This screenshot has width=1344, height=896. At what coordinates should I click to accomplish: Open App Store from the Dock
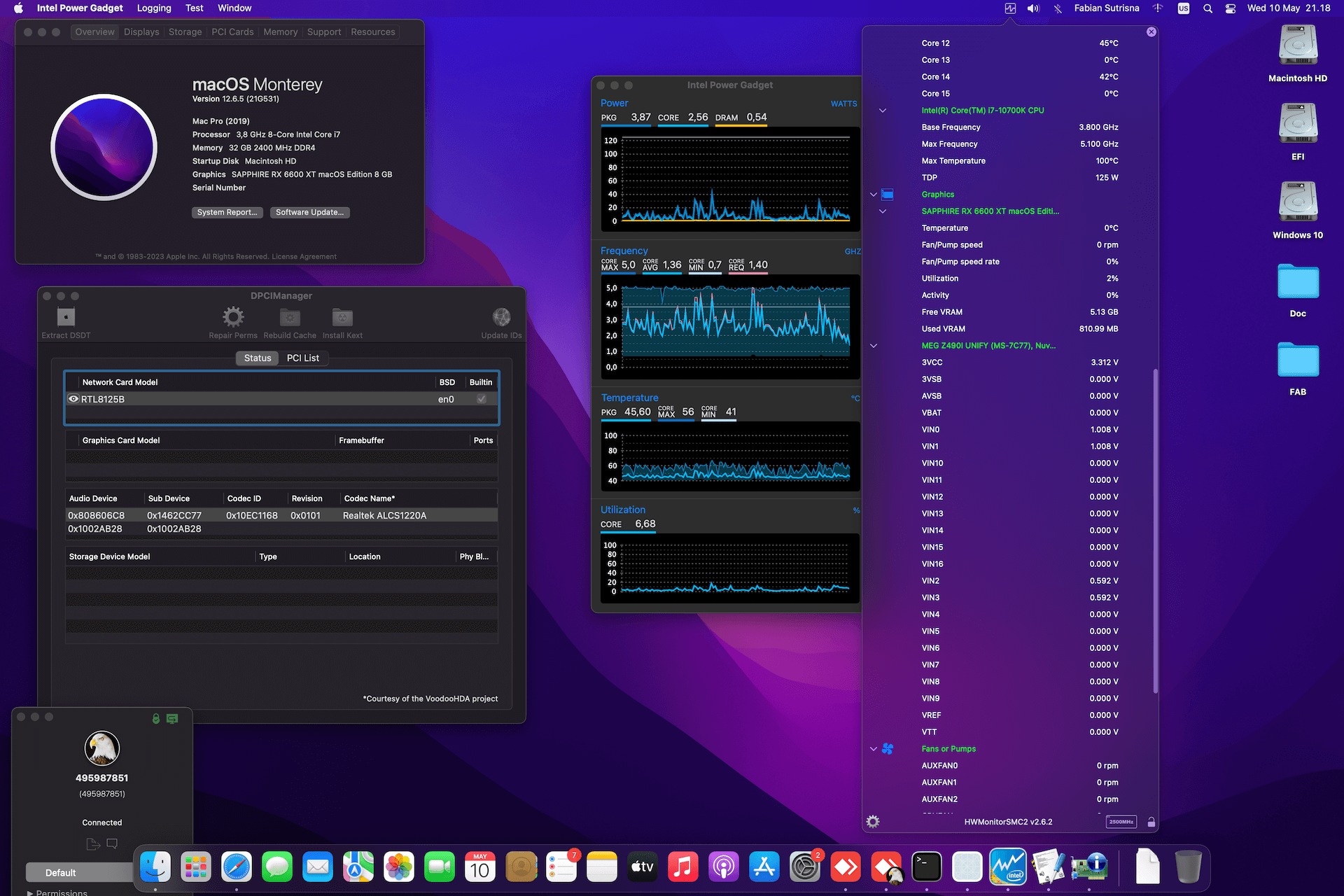click(x=764, y=867)
